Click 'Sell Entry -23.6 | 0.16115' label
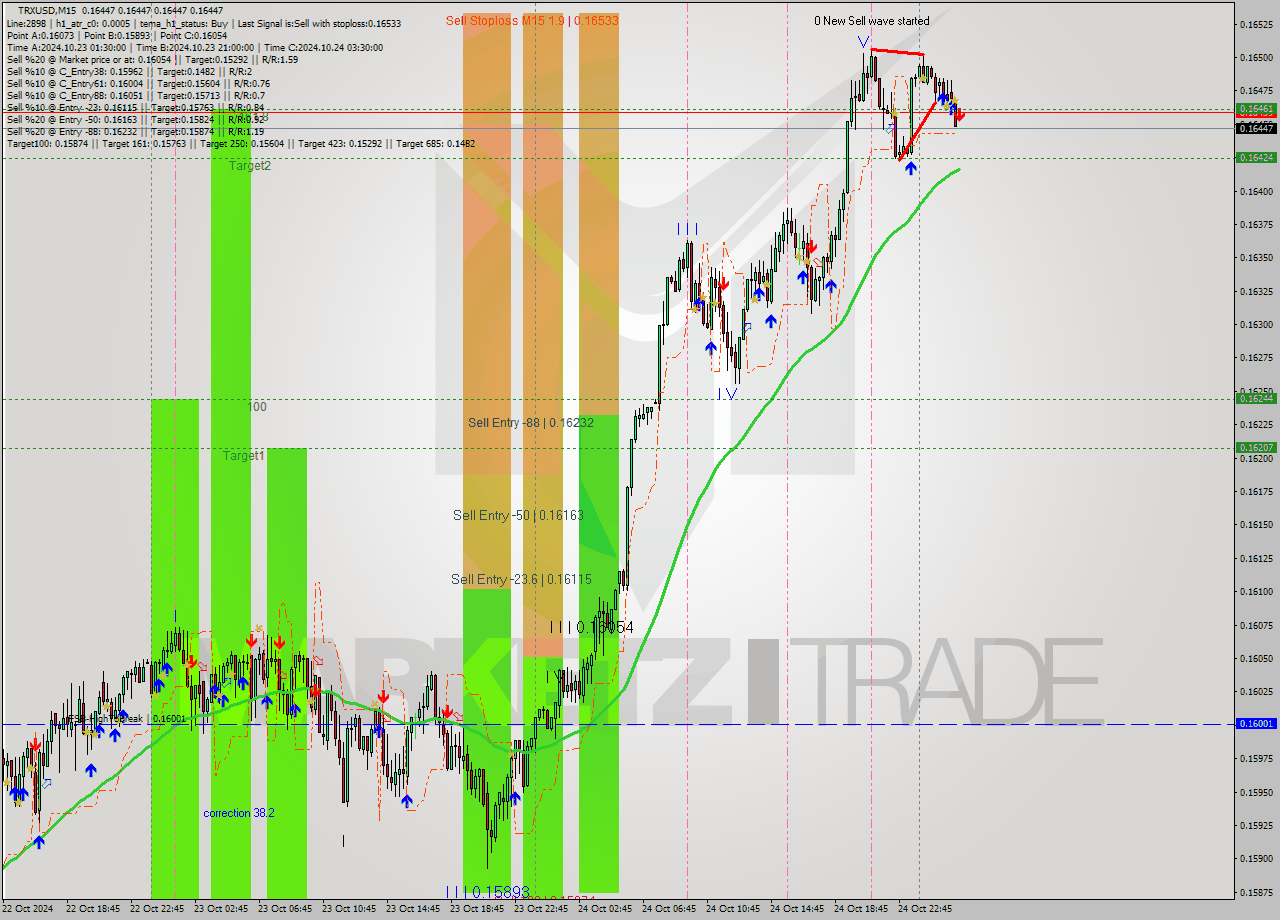Image resolution: width=1280 pixels, height=920 pixels. (x=521, y=579)
